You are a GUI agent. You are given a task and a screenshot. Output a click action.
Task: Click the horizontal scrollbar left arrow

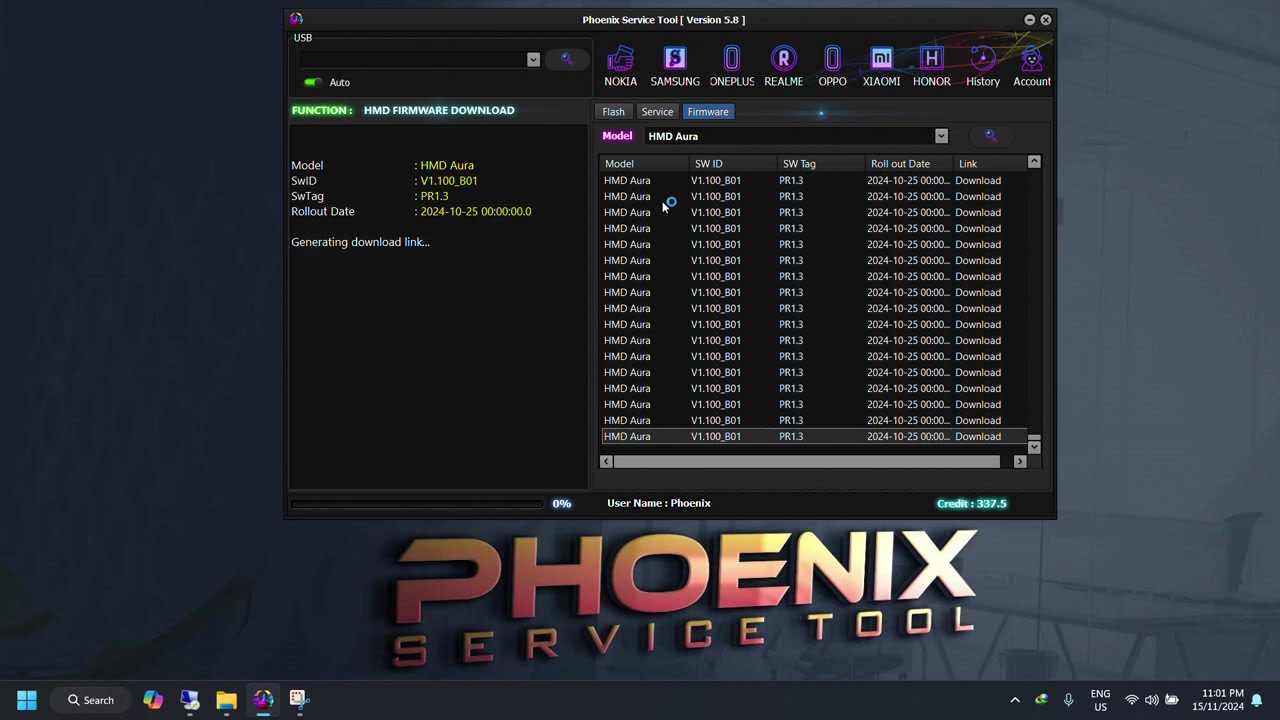click(606, 461)
